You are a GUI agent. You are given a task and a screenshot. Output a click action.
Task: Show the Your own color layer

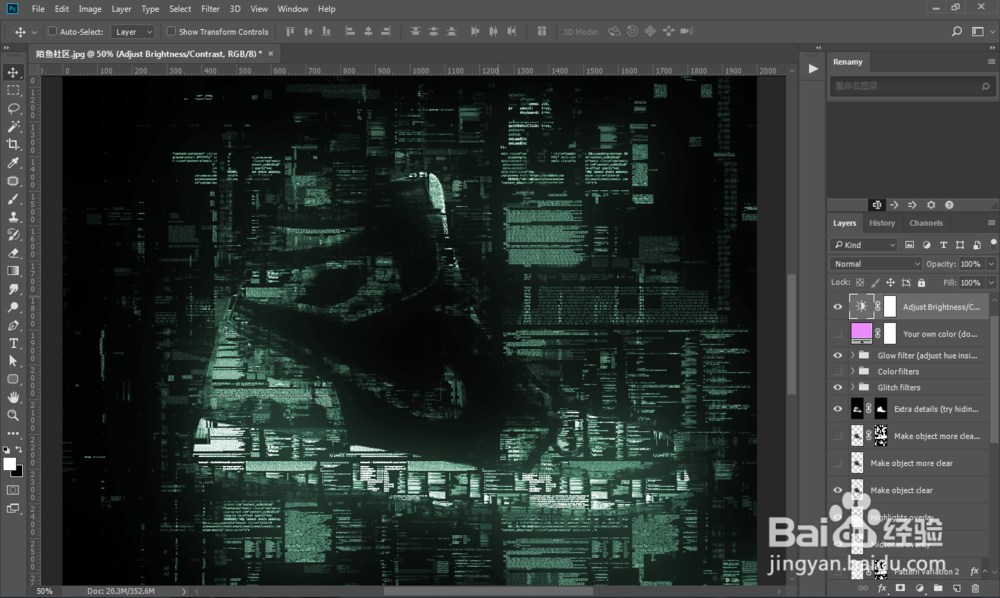[837, 333]
